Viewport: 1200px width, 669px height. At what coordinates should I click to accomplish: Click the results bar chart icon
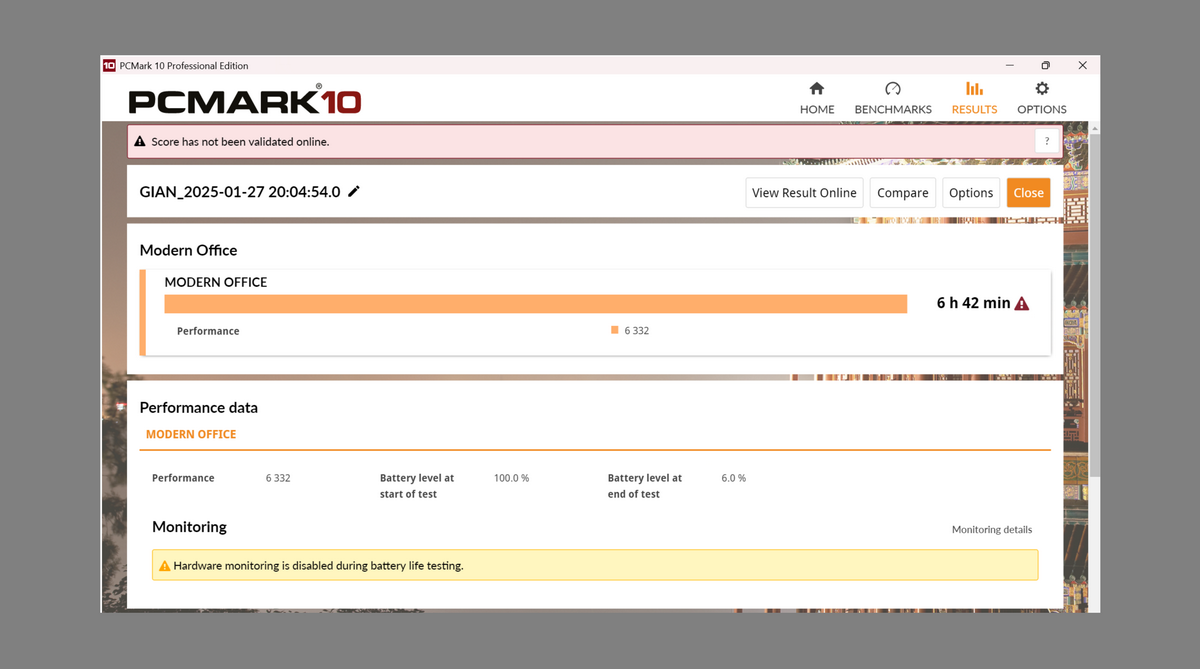pos(974,89)
